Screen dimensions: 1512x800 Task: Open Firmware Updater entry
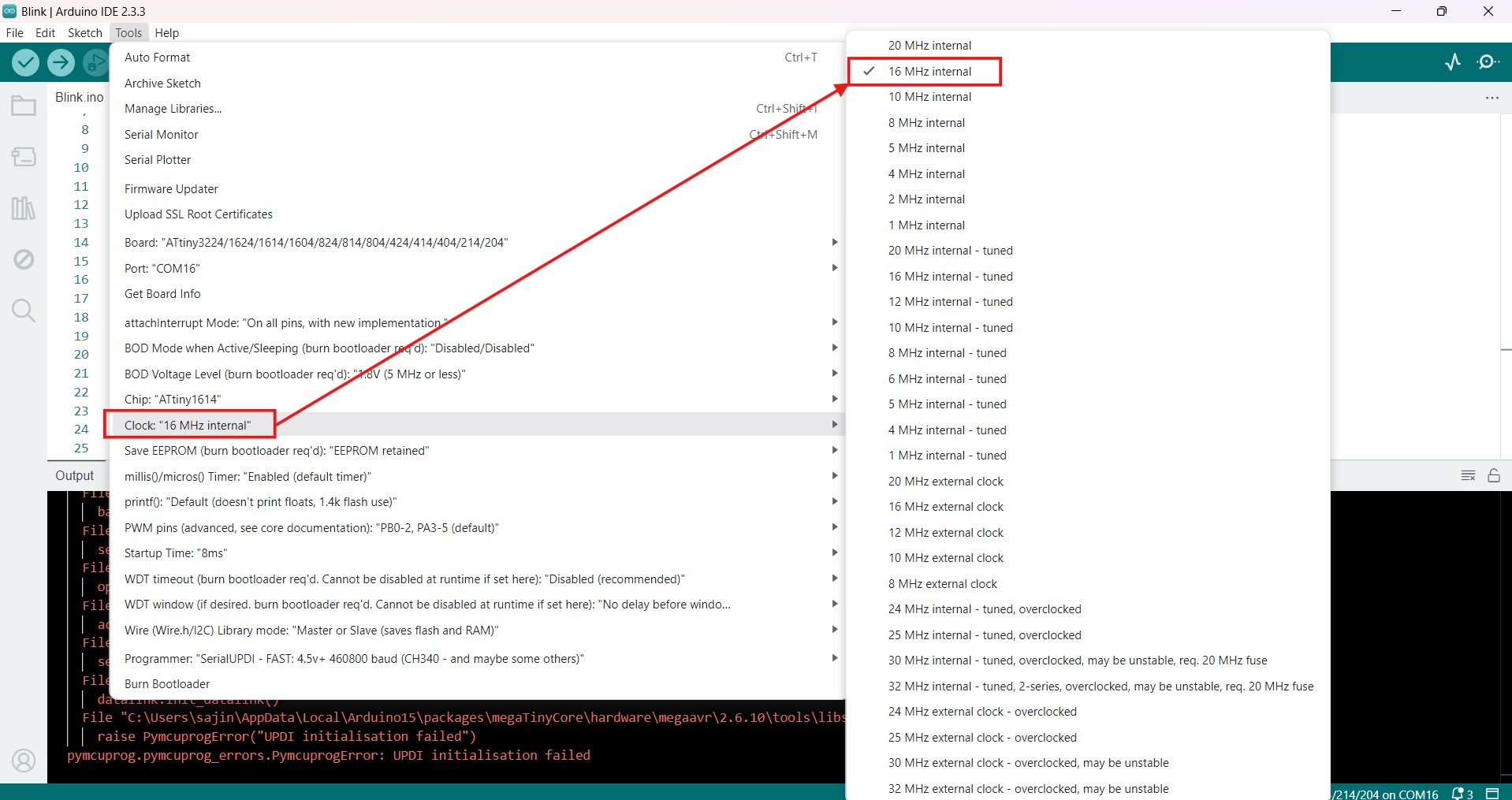476,189
